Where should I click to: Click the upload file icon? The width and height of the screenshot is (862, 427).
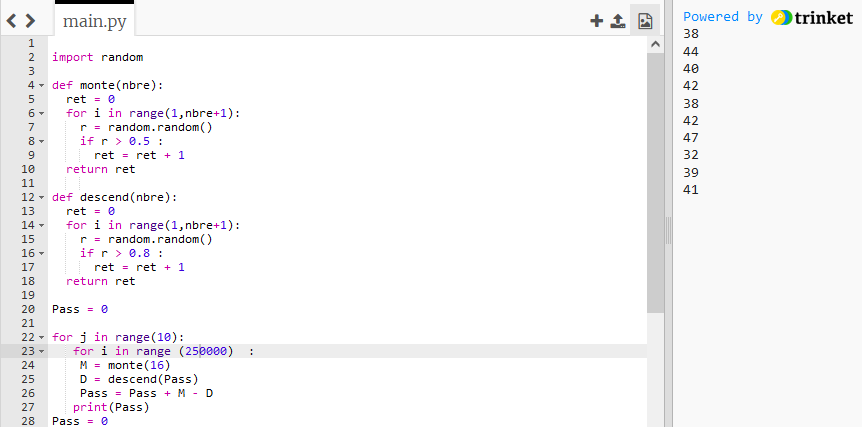618,20
